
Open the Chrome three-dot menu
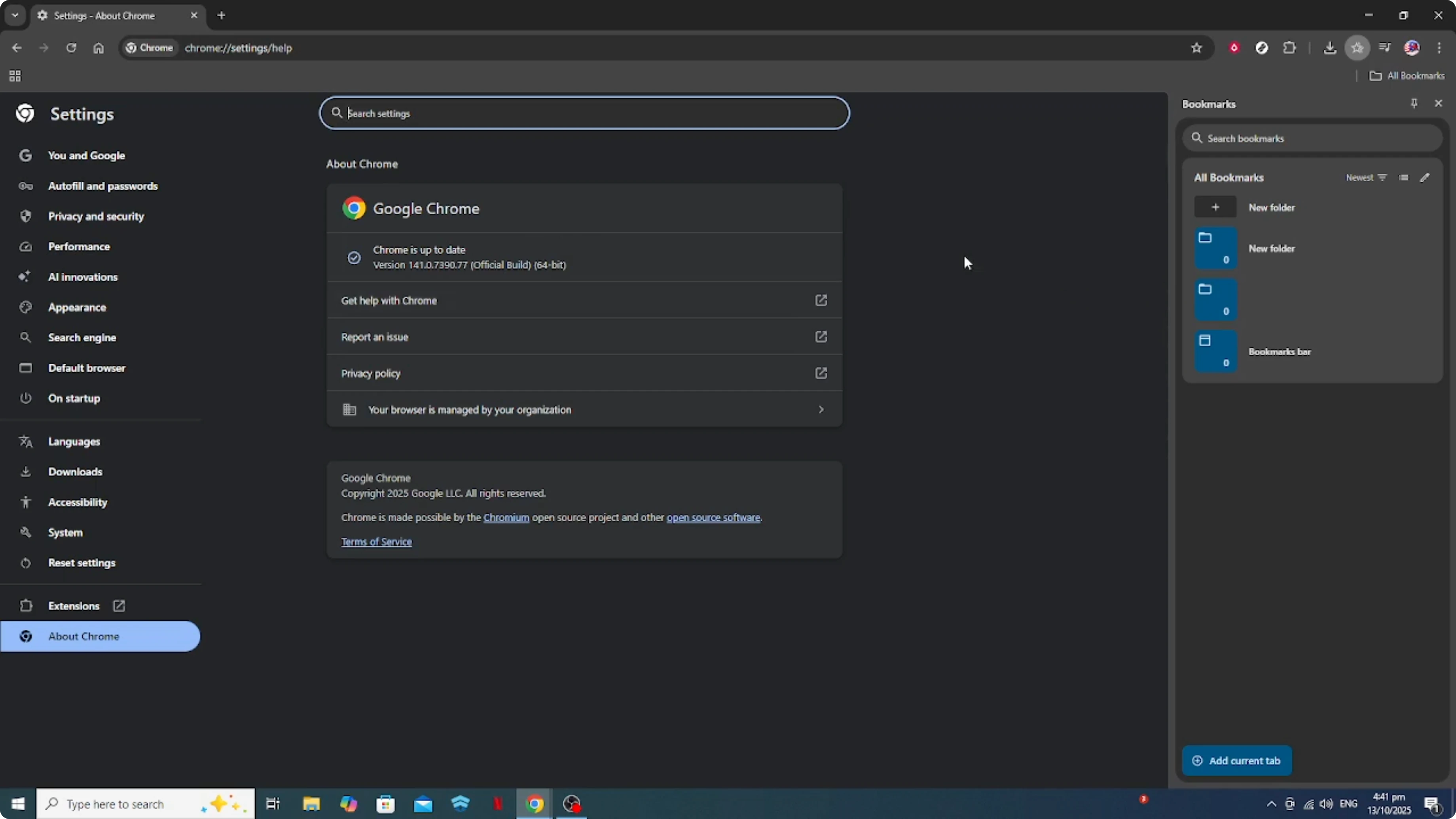[1439, 48]
